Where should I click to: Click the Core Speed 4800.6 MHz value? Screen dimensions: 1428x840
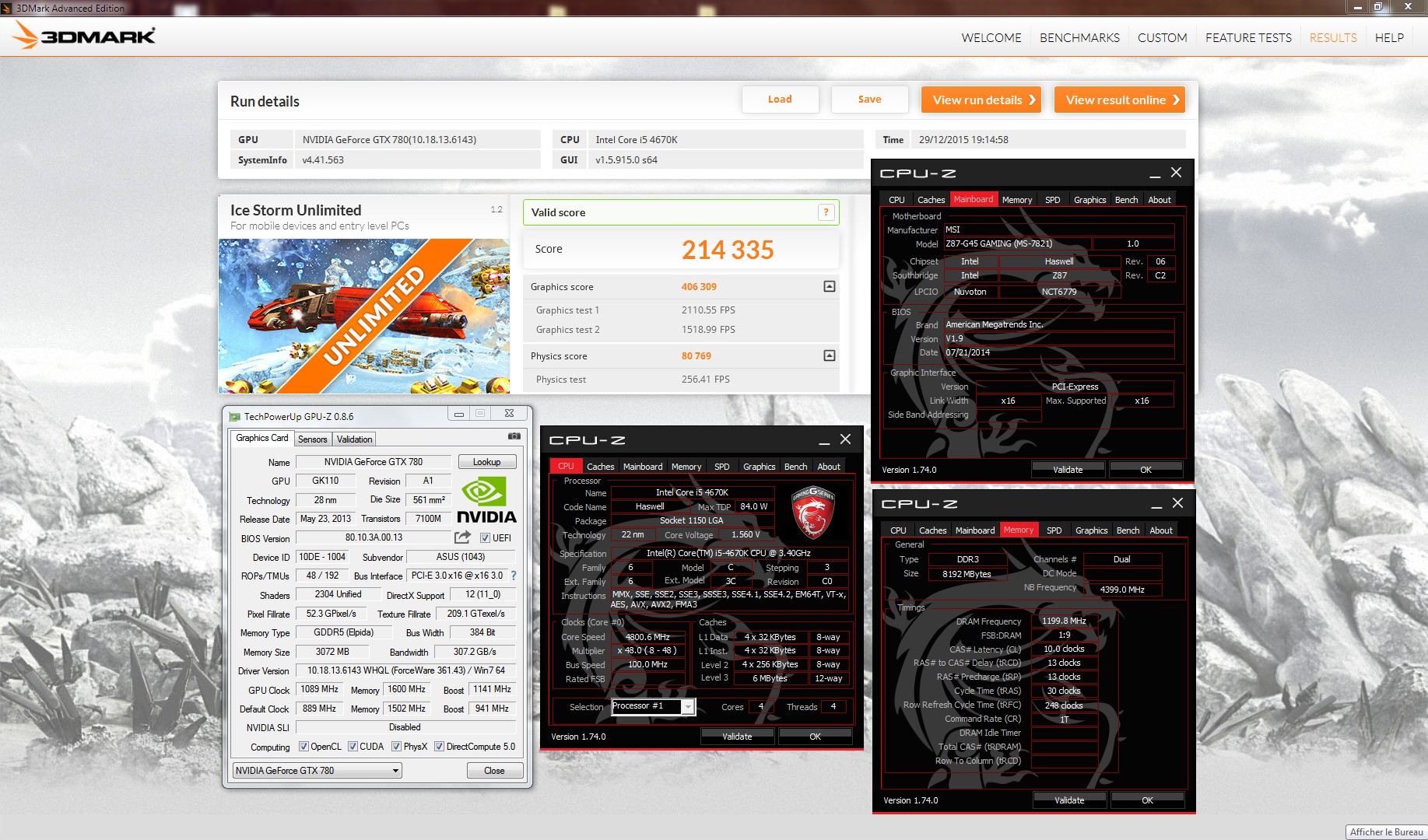click(647, 637)
